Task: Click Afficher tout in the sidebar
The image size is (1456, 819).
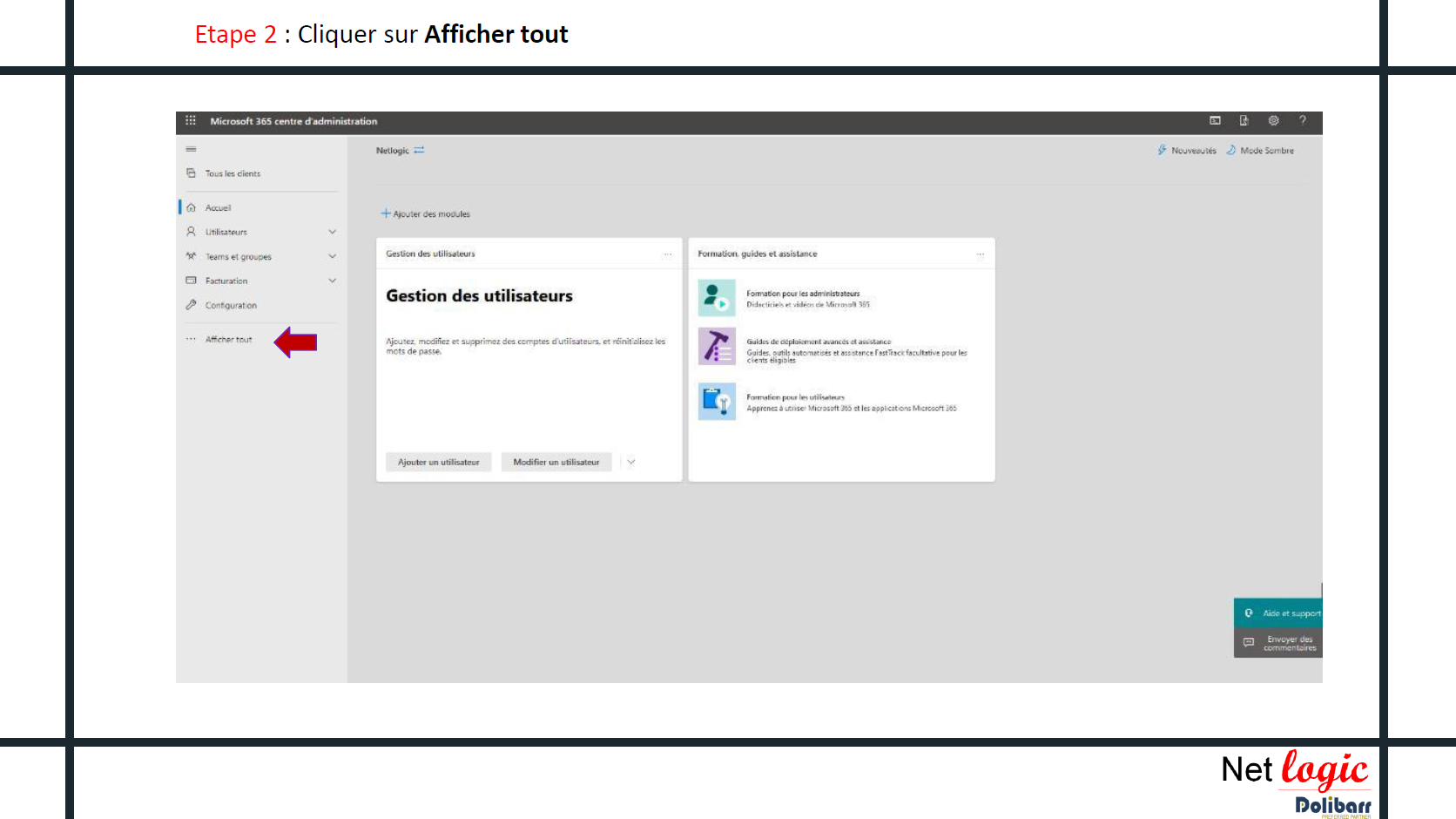Action: click(x=228, y=340)
